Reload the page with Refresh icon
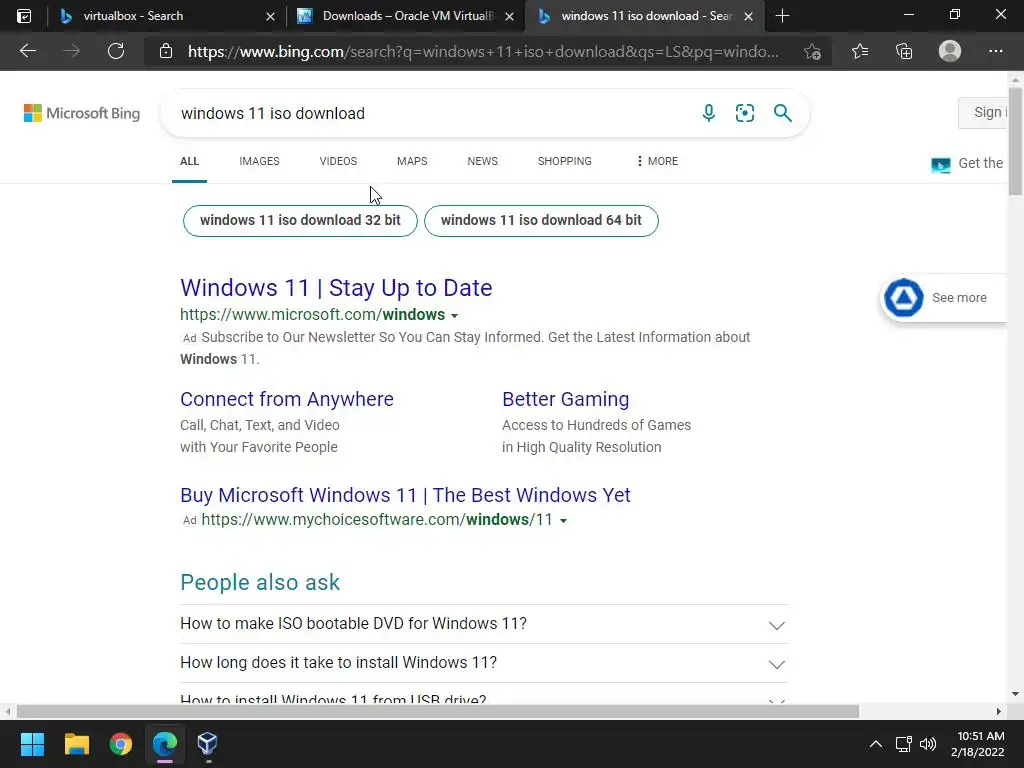 coord(116,51)
